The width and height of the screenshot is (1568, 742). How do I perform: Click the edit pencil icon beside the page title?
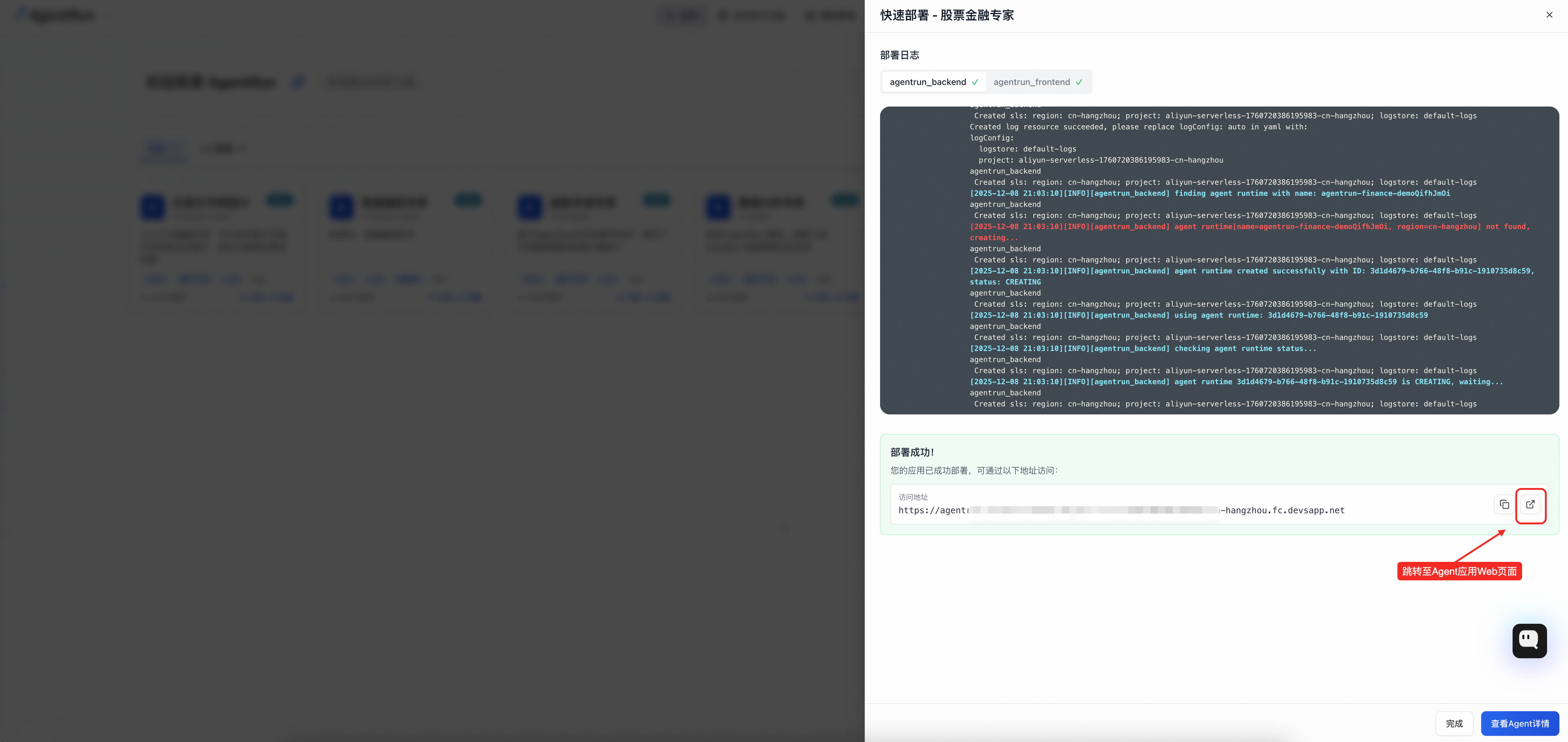pyautogui.click(x=298, y=81)
